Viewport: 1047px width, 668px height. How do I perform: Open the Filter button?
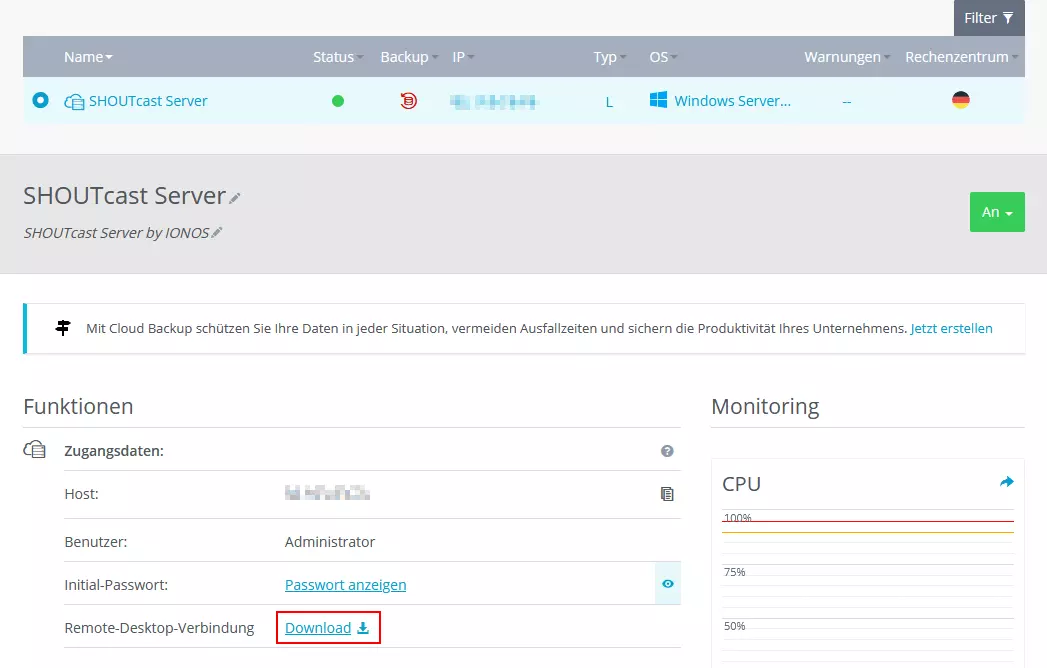pyautogui.click(x=988, y=18)
